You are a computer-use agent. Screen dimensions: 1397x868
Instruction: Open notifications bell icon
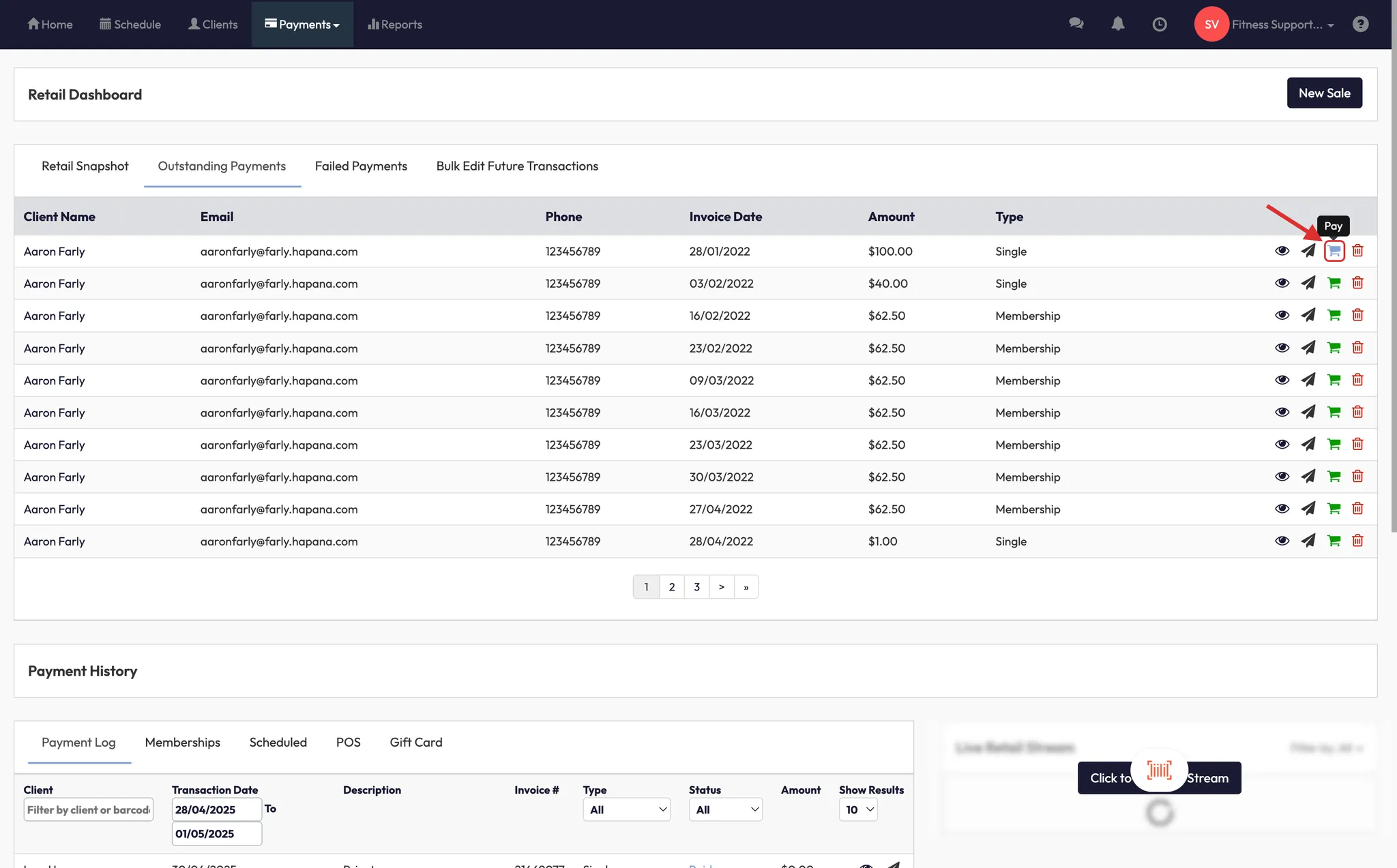1117,24
